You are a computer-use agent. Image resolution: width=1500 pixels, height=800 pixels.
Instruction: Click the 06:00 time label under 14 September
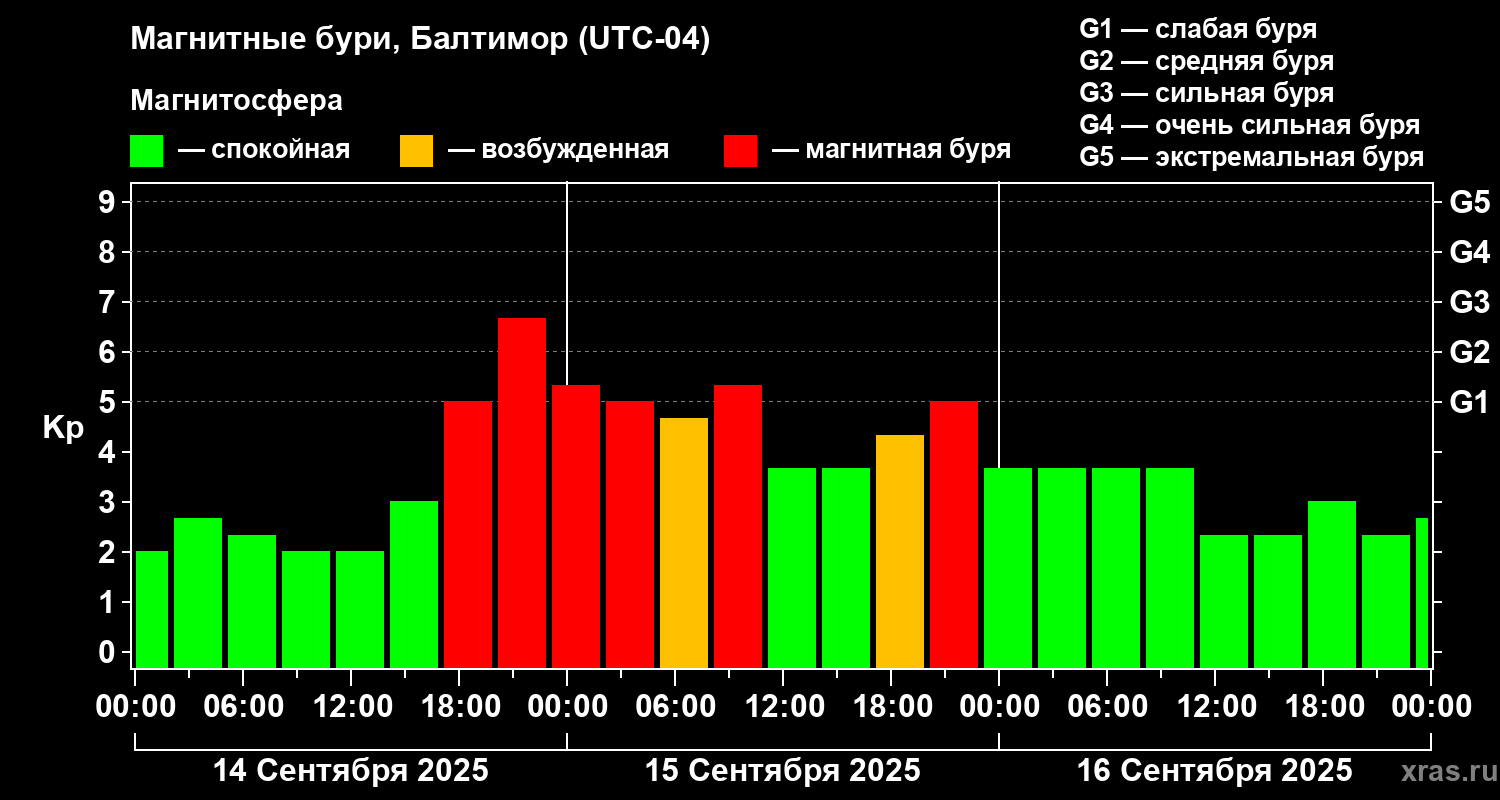(x=243, y=707)
